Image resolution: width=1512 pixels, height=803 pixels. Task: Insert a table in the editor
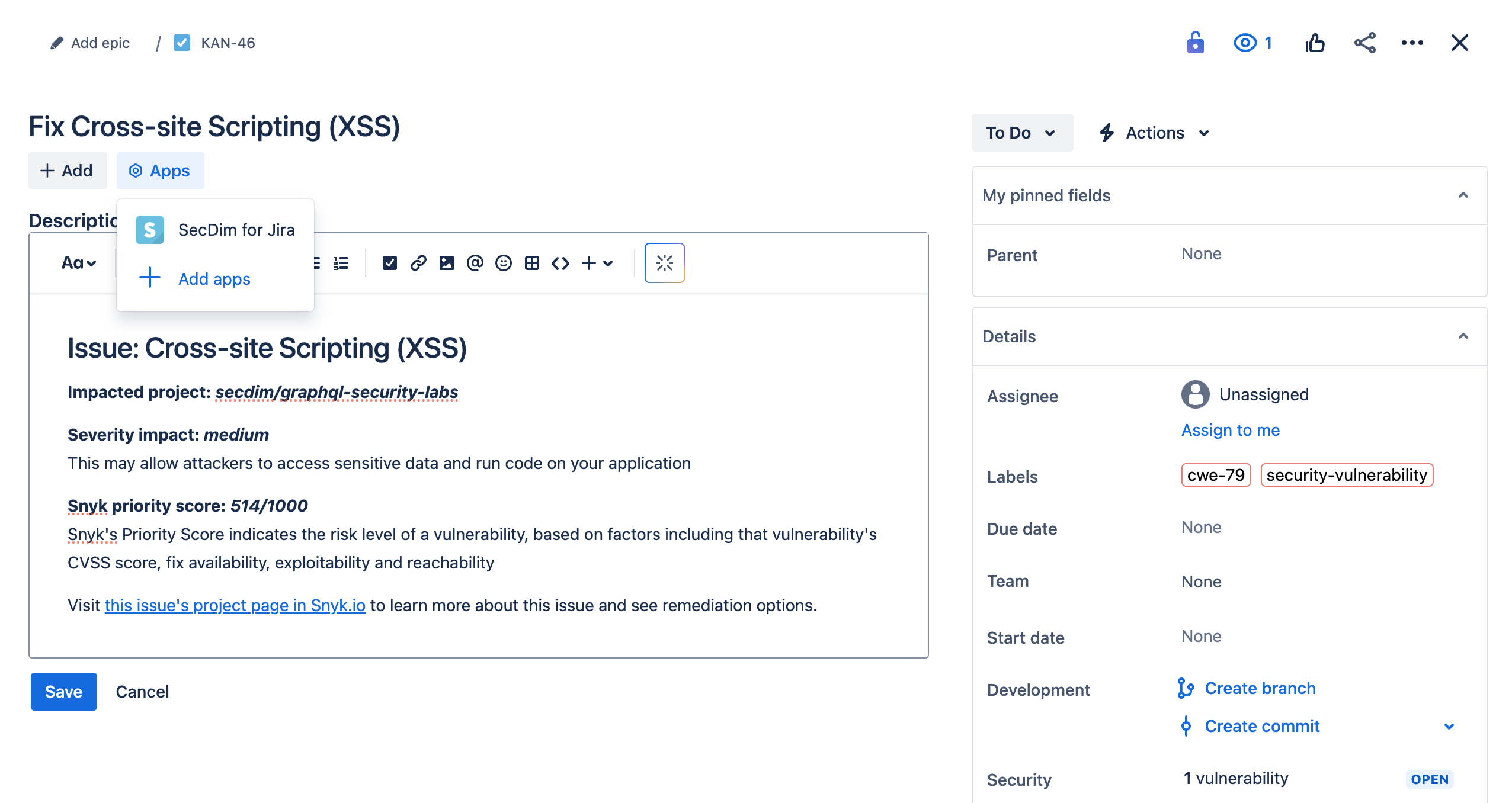531,263
